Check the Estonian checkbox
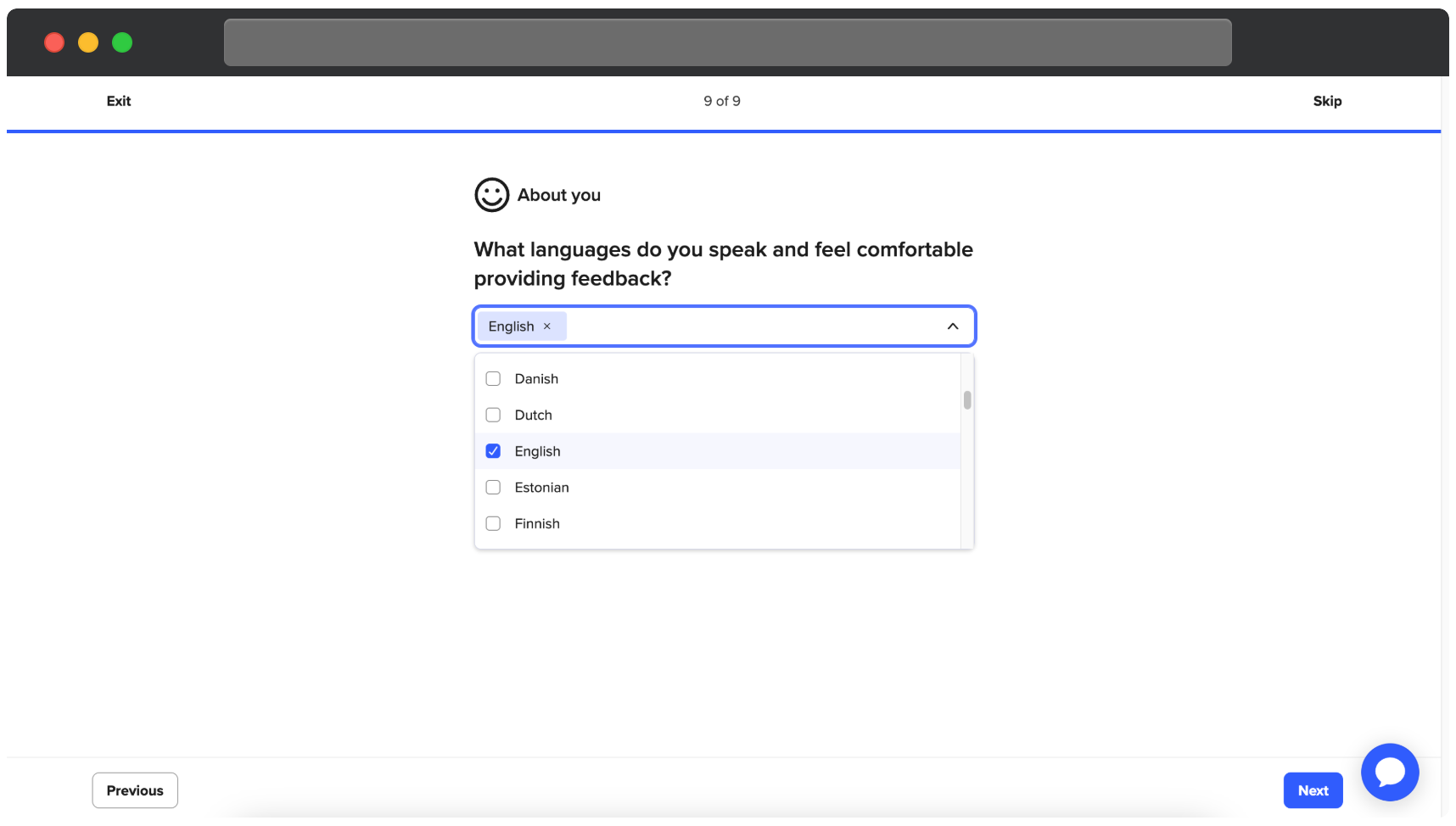Image resolution: width=1456 pixels, height=826 pixels. [x=493, y=488]
